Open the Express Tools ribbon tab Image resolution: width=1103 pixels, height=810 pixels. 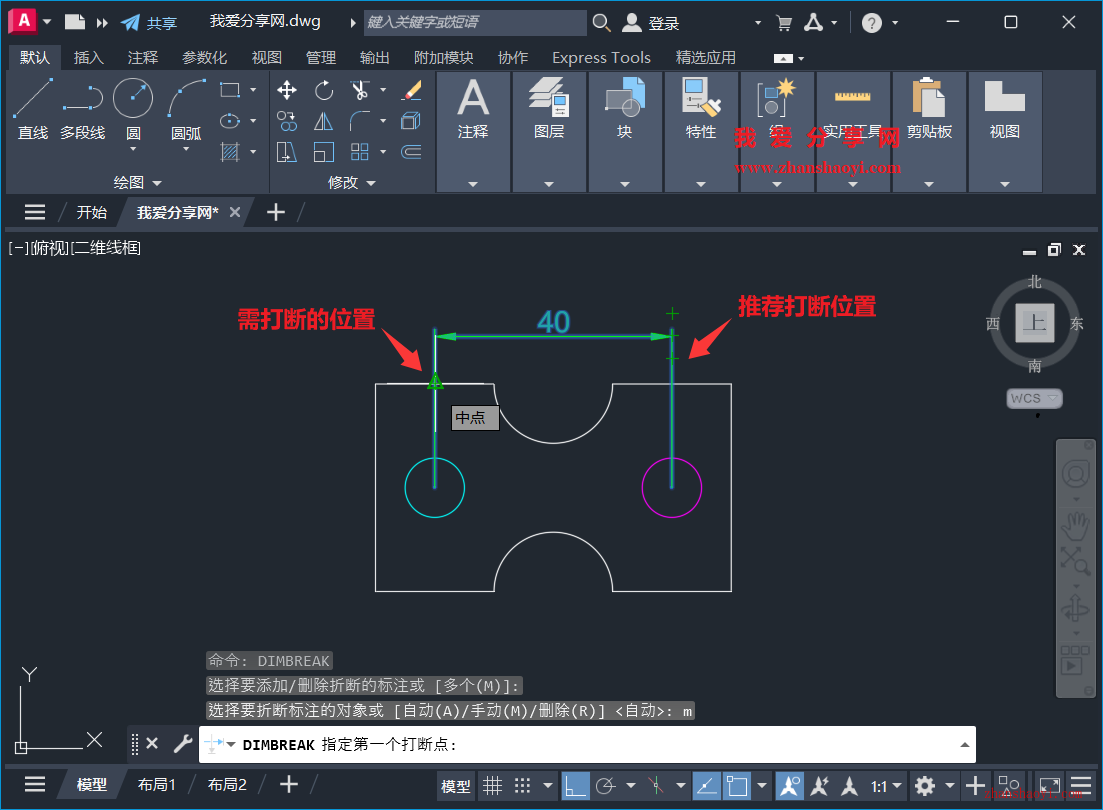point(601,57)
